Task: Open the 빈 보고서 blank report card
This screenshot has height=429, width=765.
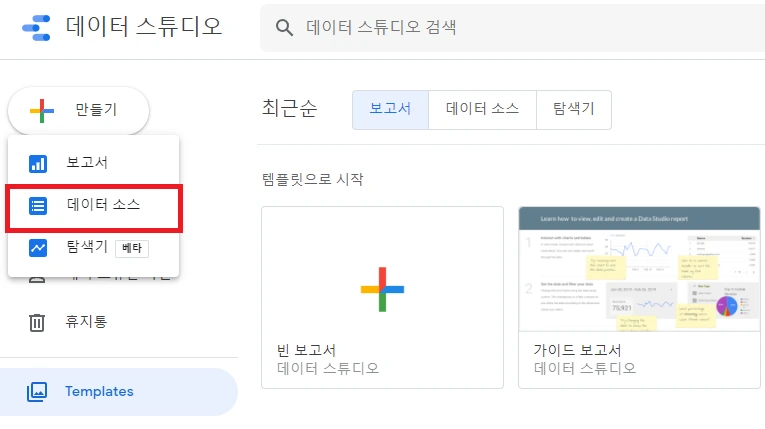Action: (x=382, y=297)
